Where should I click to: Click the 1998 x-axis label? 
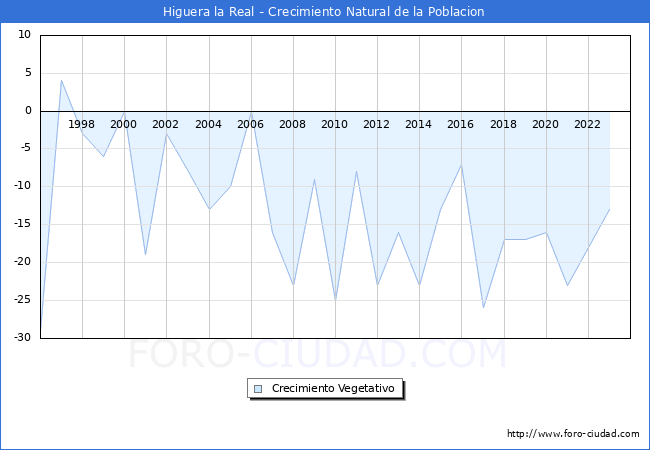click(81, 124)
